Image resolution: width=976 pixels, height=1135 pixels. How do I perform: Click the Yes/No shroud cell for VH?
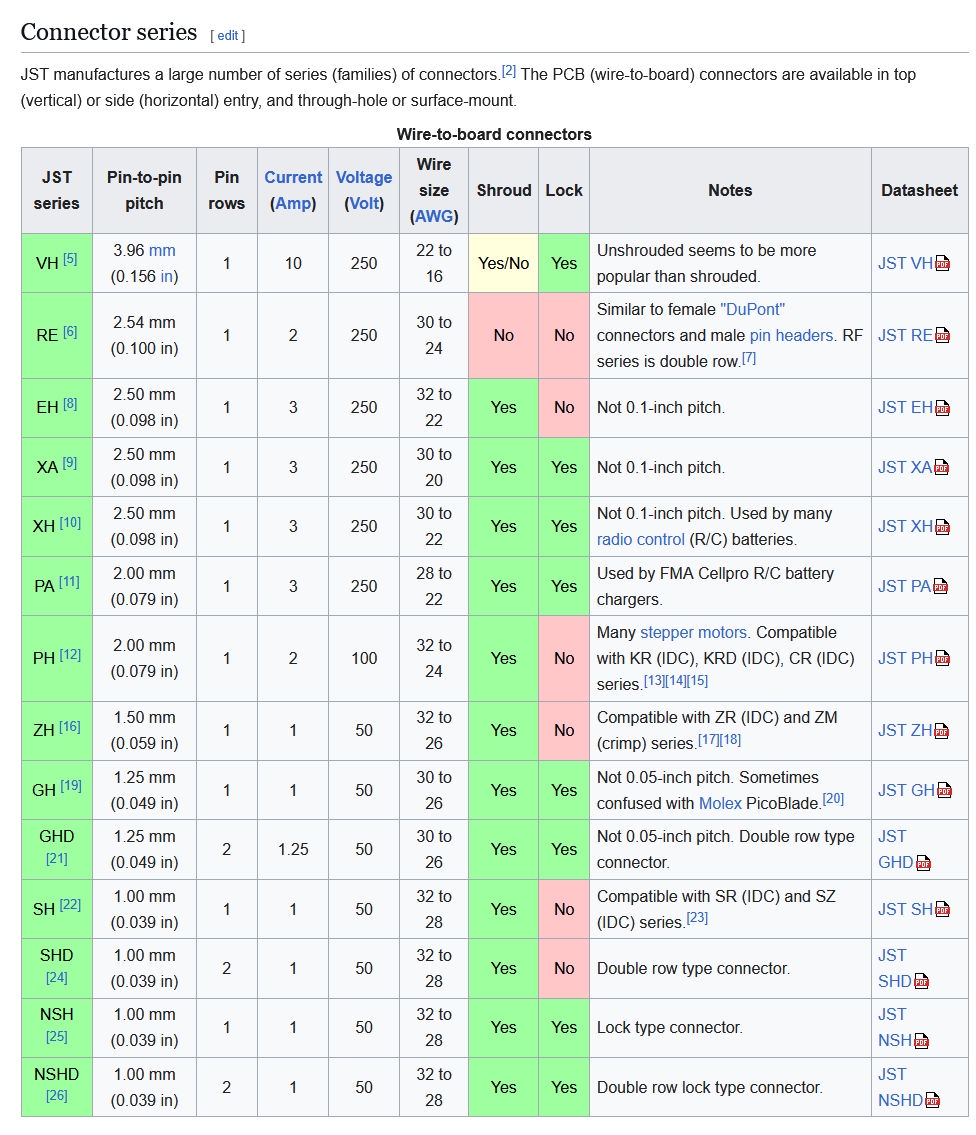point(503,263)
